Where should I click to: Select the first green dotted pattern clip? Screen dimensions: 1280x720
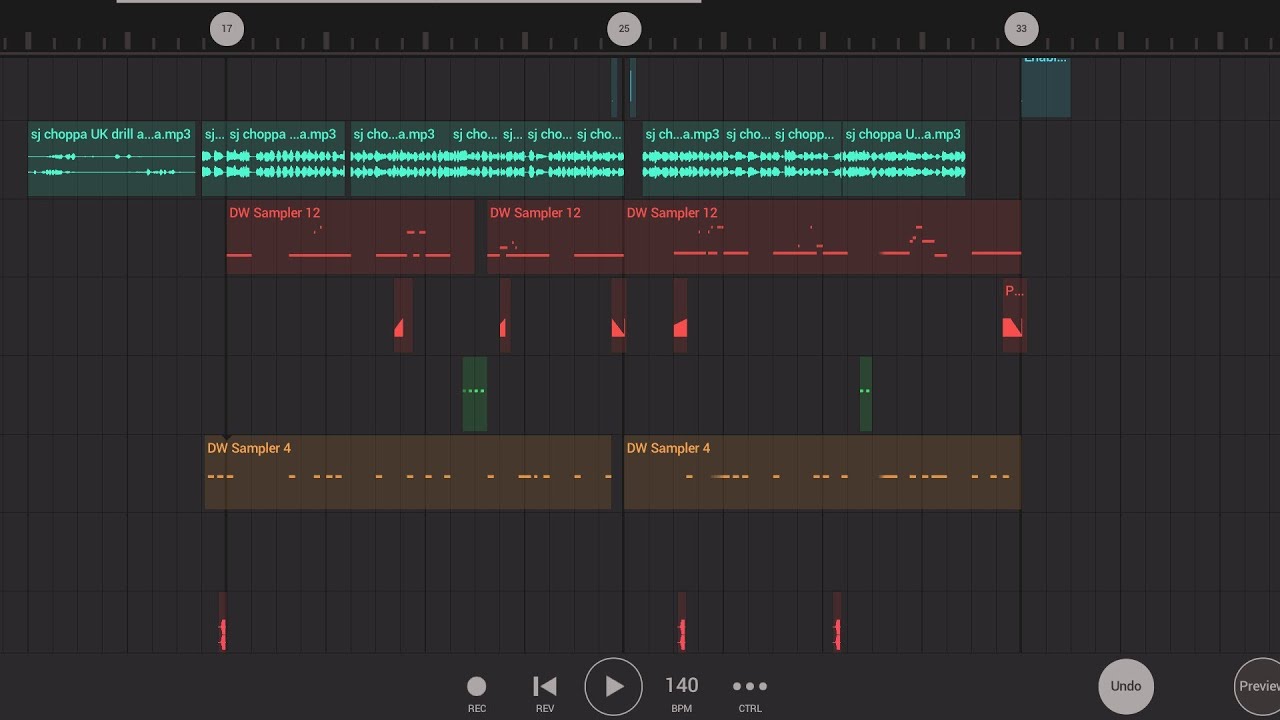(475, 394)
